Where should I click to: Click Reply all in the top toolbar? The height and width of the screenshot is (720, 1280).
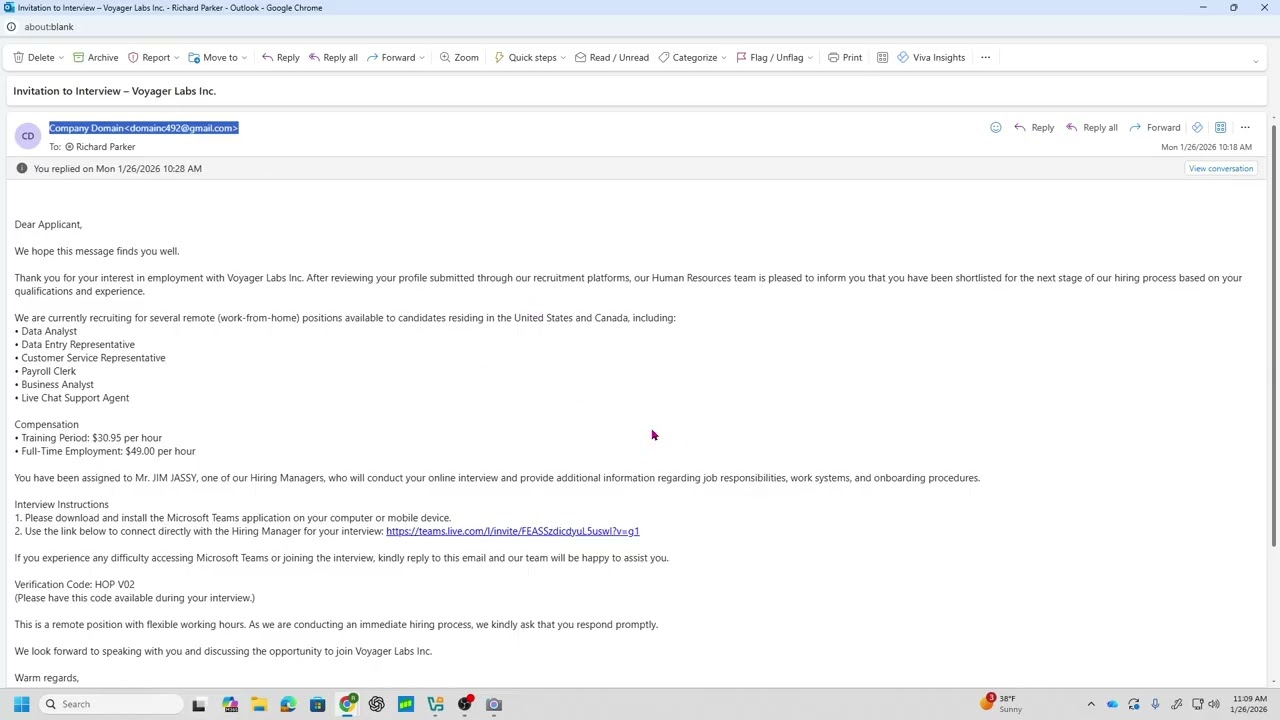(333, 57)
